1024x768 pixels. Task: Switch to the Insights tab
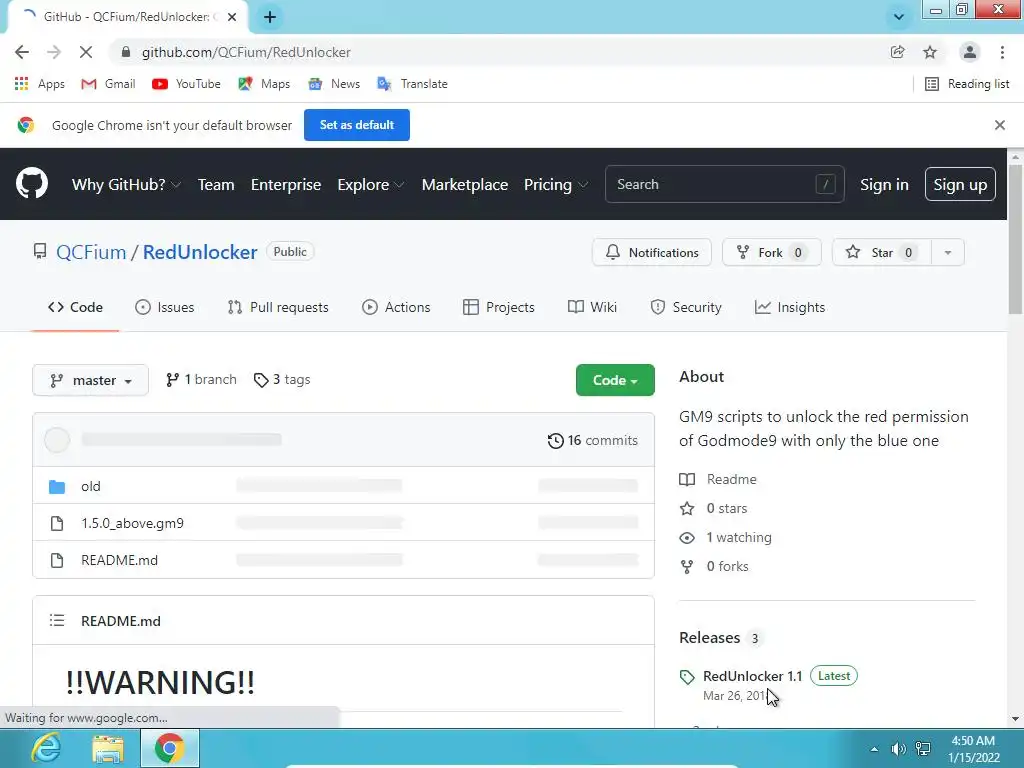click(x=790, y=307)
